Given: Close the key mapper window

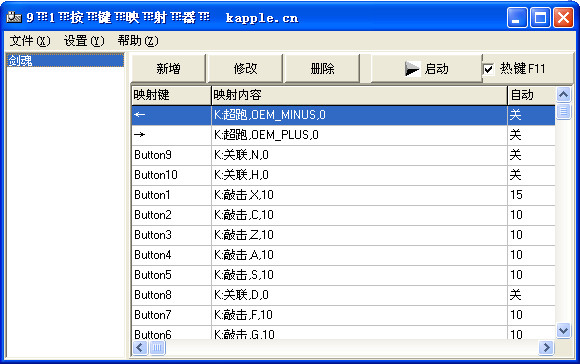Looking at the screenshot, I should click(x=563, y=17).
